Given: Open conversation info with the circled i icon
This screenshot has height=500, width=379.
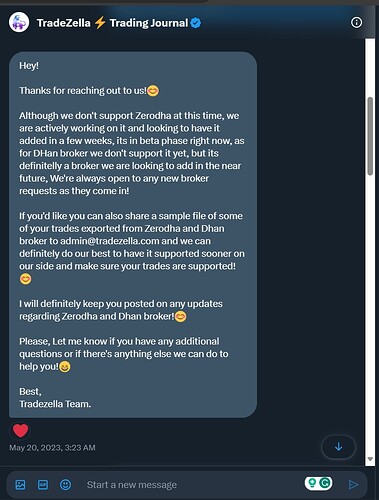Looking at the screenshot, I should pos(356,23).
